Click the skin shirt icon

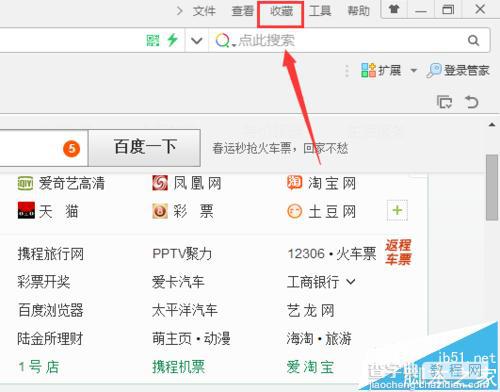tap(394, 9)
